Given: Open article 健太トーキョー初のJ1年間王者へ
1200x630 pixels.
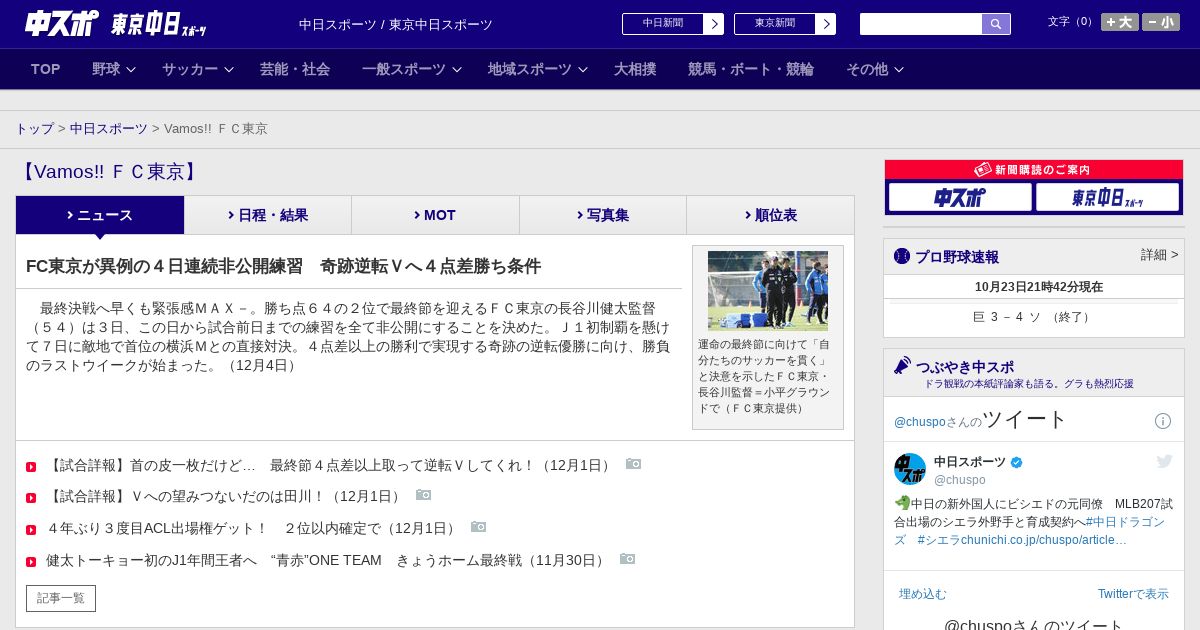Looking at the screenshot, I should [328, 560].
